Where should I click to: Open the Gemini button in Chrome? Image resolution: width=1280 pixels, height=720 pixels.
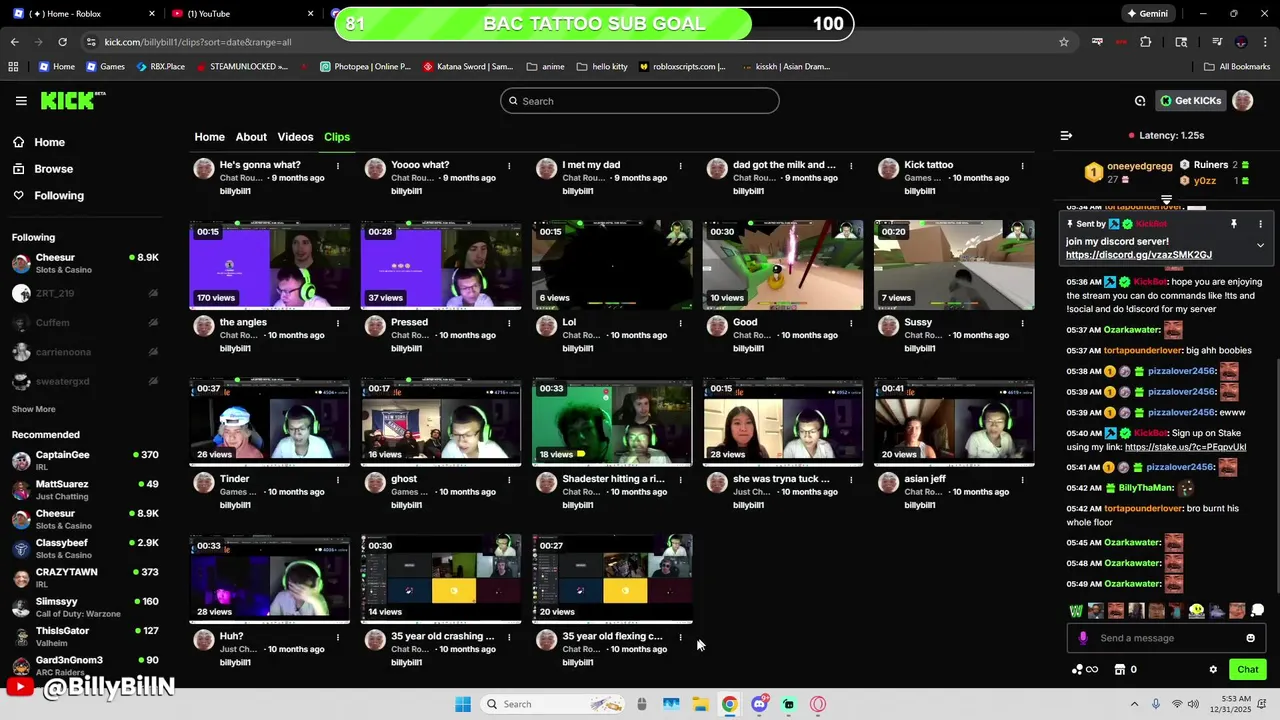1146,14
